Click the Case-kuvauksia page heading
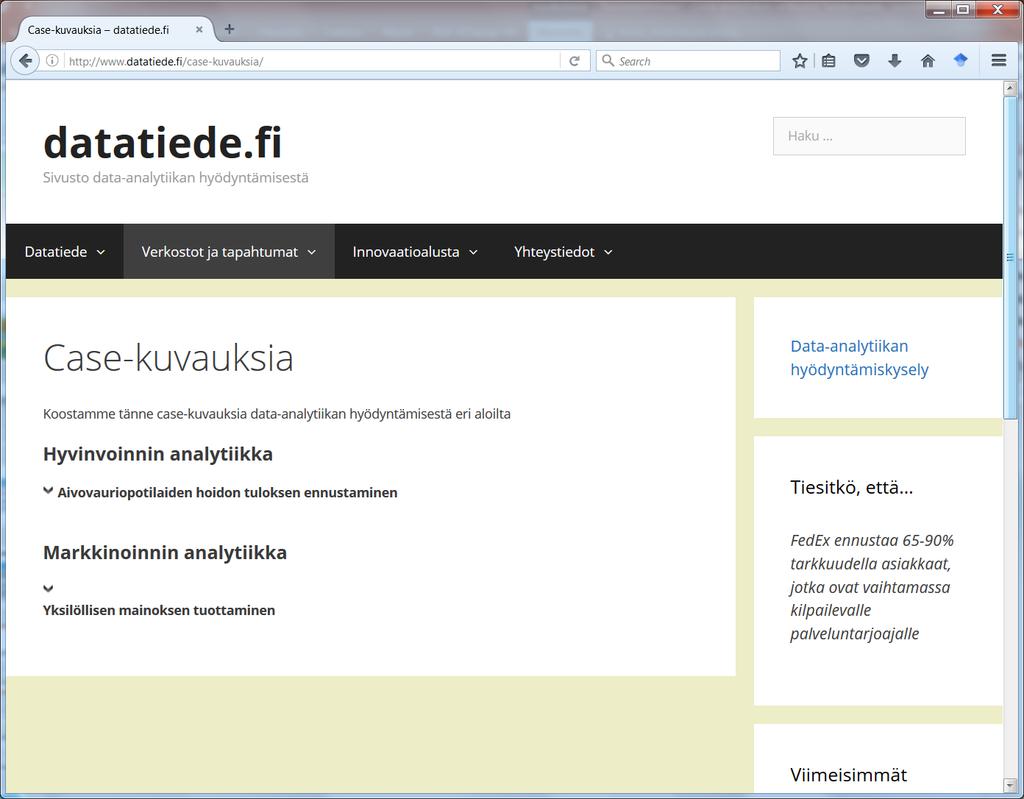 click(x=168, y=357)
